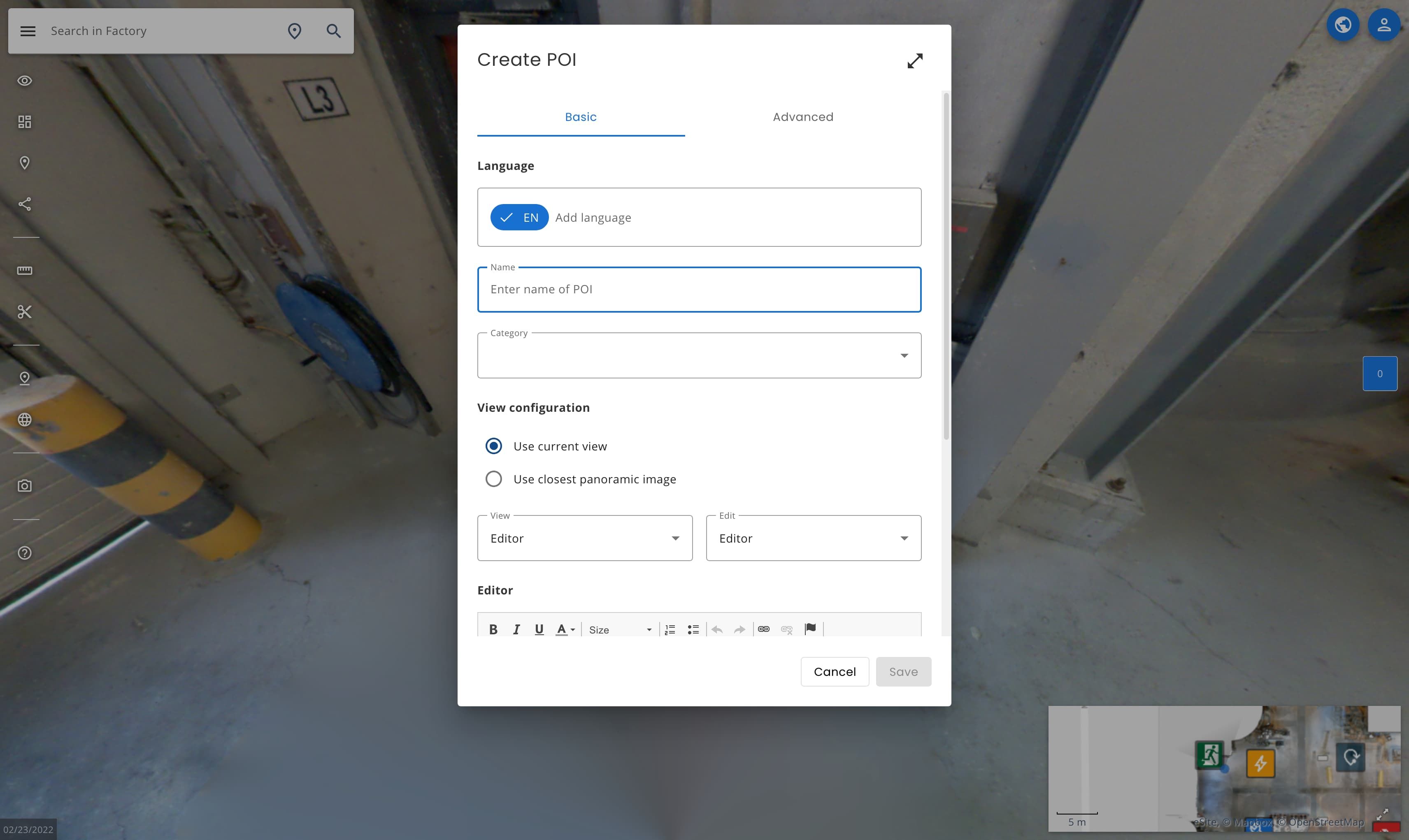The width and height of the screenshot is (1409, 840).
Task: Click the POI Name input field
Action: (x=699, y=289)
